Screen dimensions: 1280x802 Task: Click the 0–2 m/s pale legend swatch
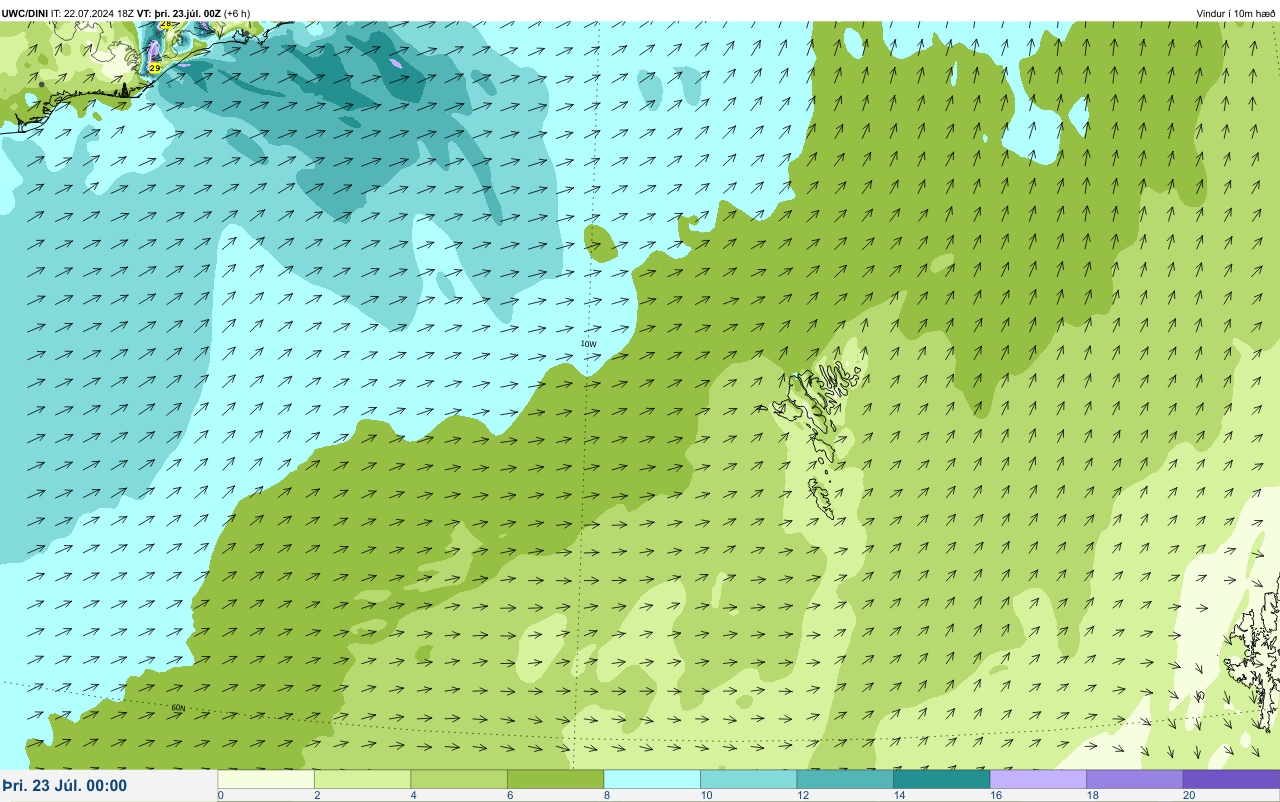pyautogui.click(x=266, y=779)
